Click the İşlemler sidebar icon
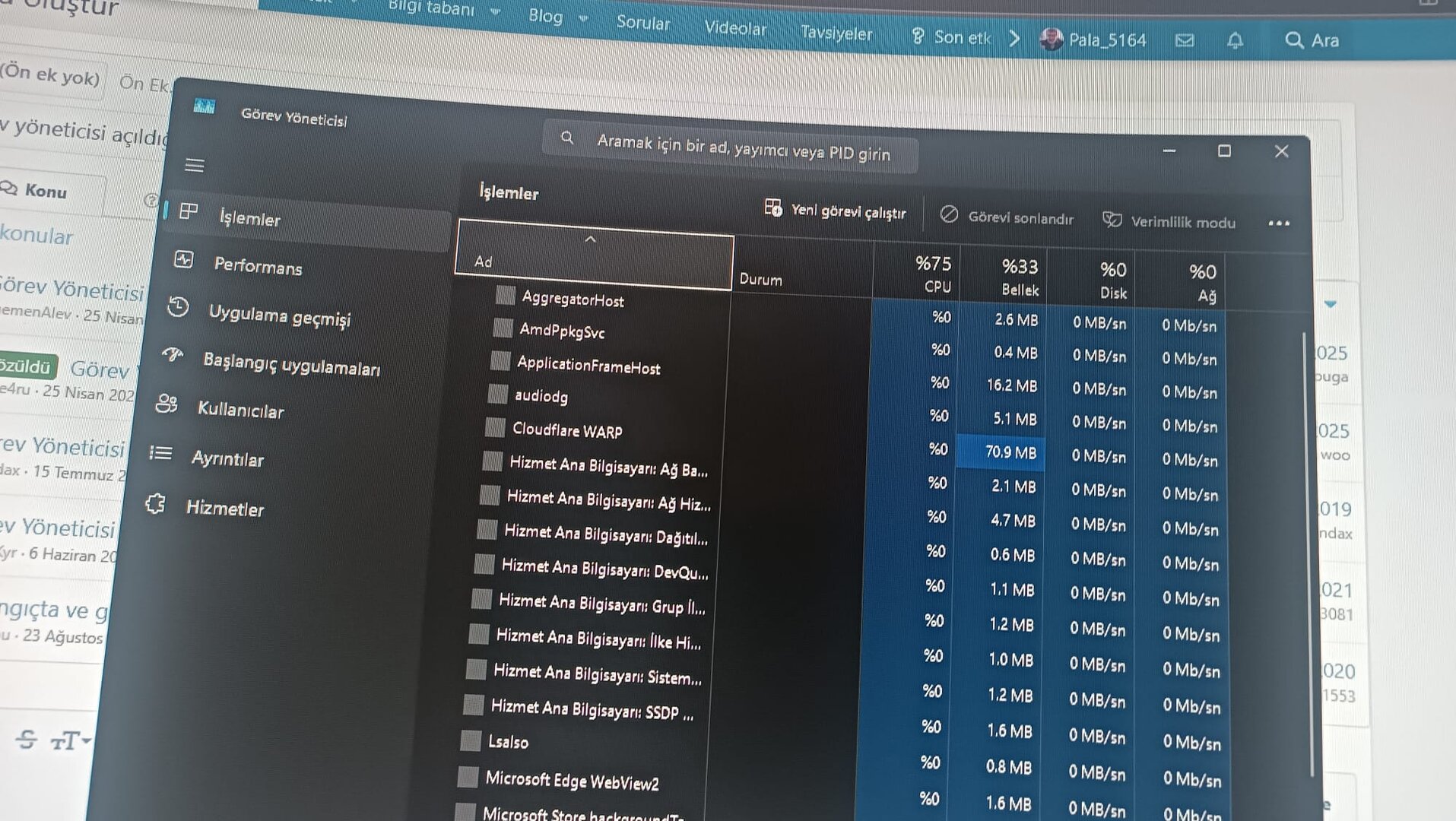 (189, 211)
